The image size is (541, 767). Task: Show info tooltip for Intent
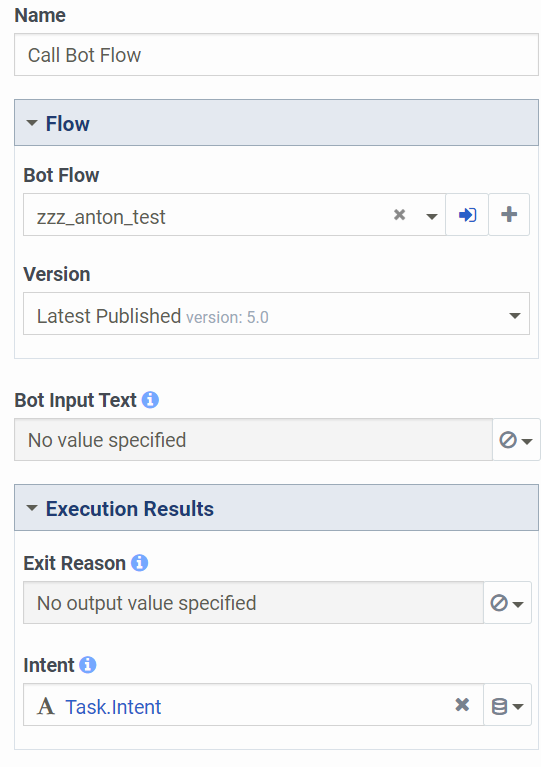tap(88, 665)
